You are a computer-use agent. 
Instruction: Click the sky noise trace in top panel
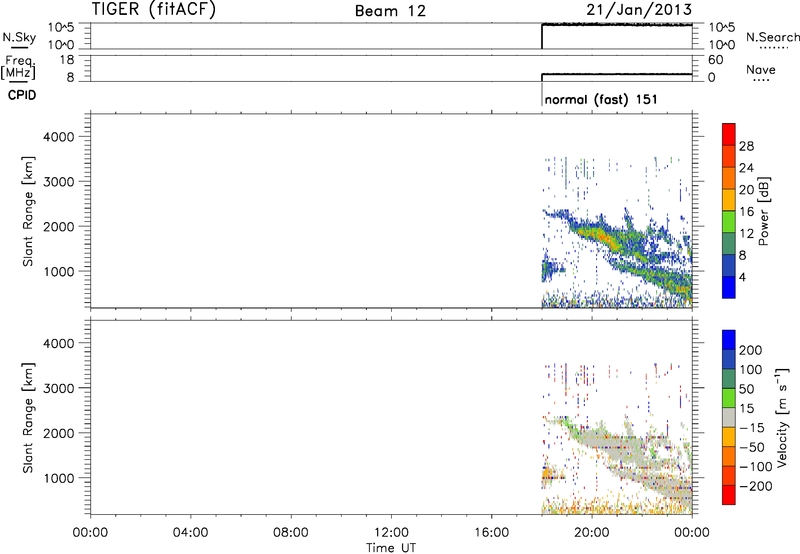click(x=616, y=24)
